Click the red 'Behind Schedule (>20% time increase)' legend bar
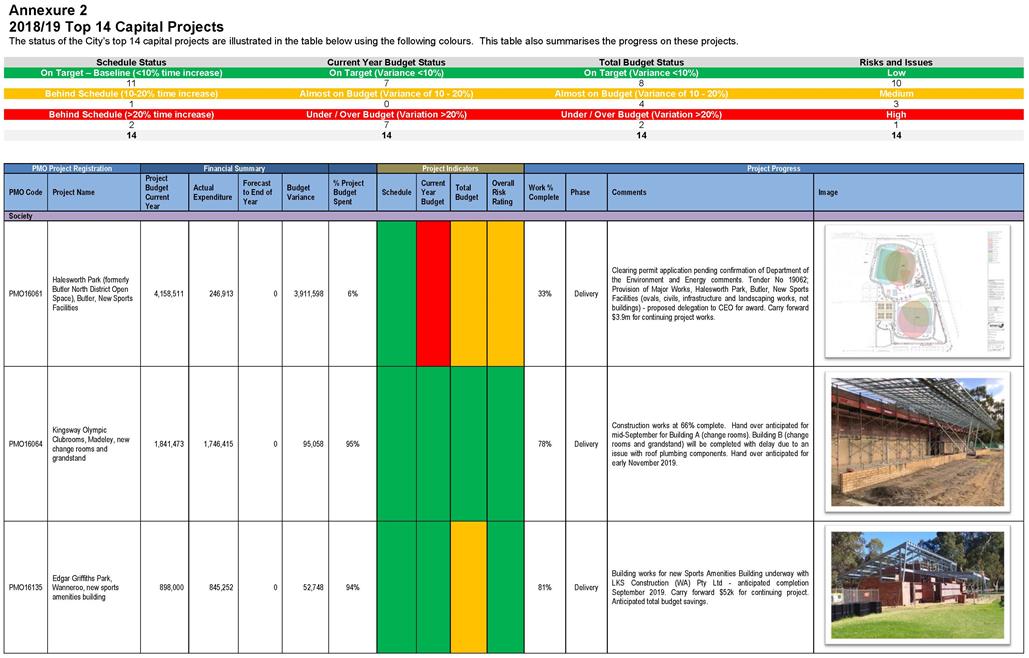The image size is (1029, 658). tap(131, 115)
